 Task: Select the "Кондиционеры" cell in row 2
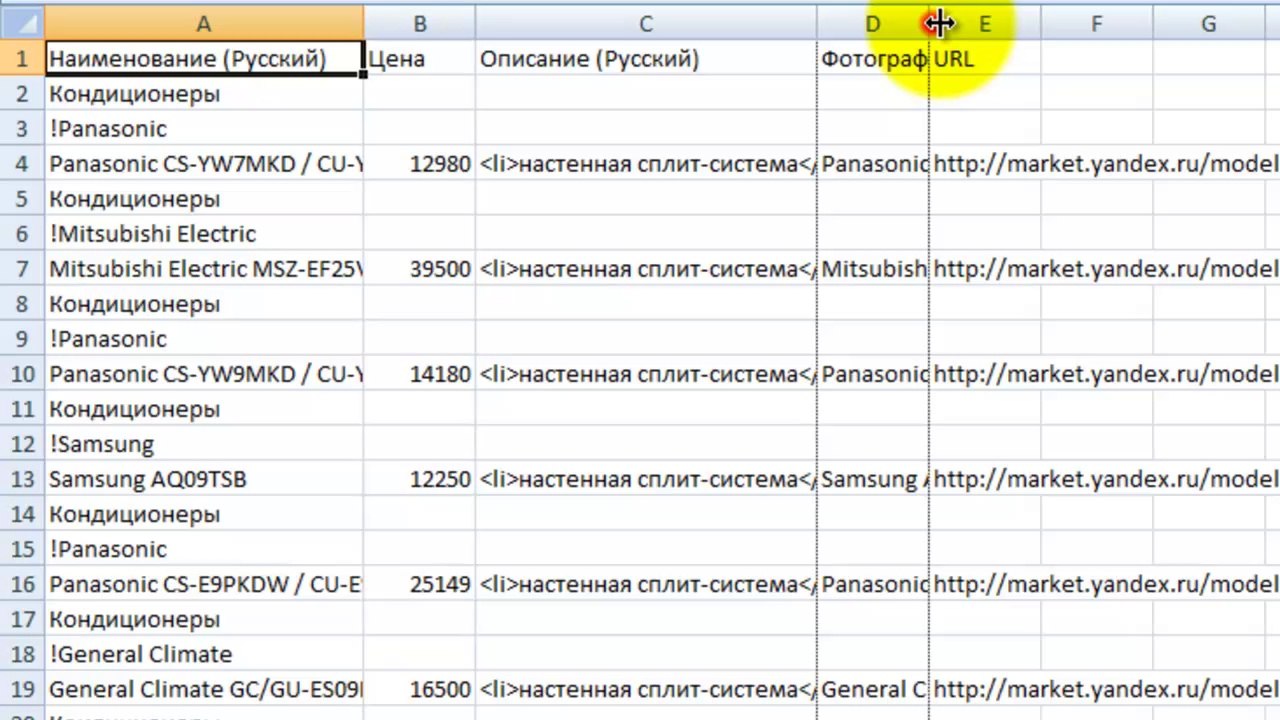pos(204,94)
